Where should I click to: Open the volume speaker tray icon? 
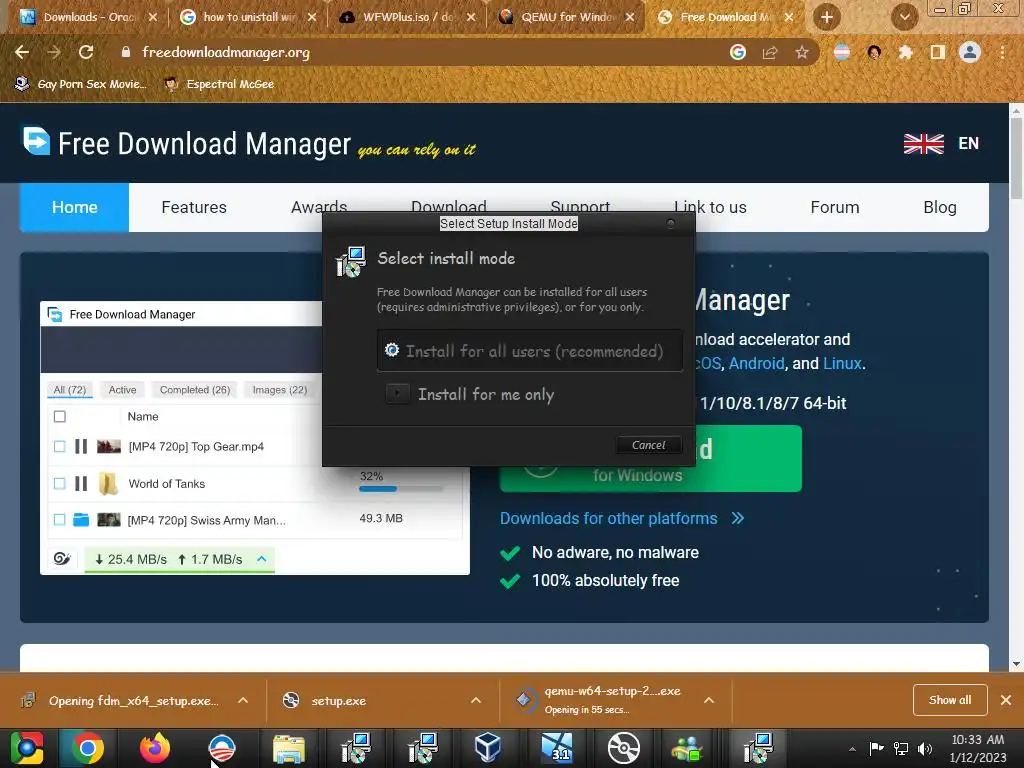[x=925, y=748]
